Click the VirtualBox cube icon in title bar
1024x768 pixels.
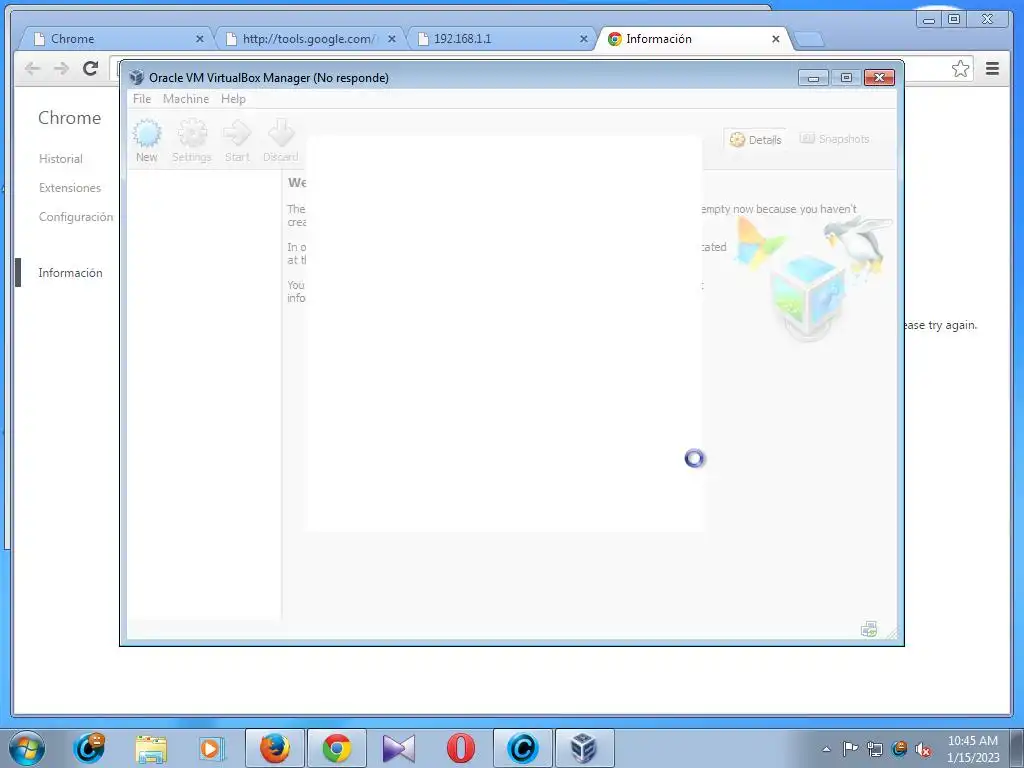(136, 77)
